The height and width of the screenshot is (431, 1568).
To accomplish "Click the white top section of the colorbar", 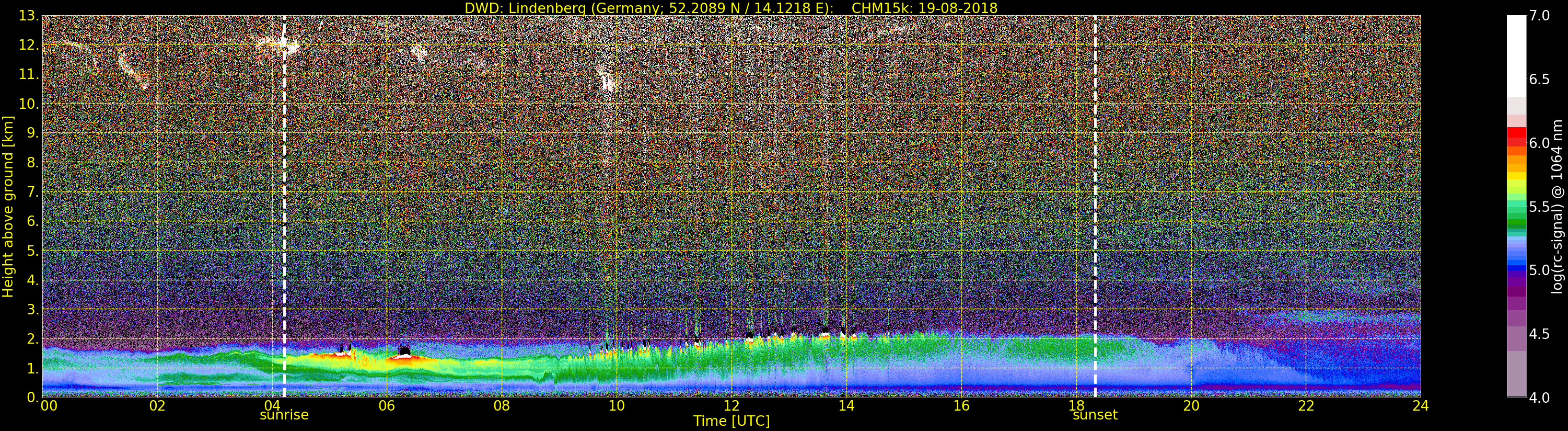I will click(1516, 56).
